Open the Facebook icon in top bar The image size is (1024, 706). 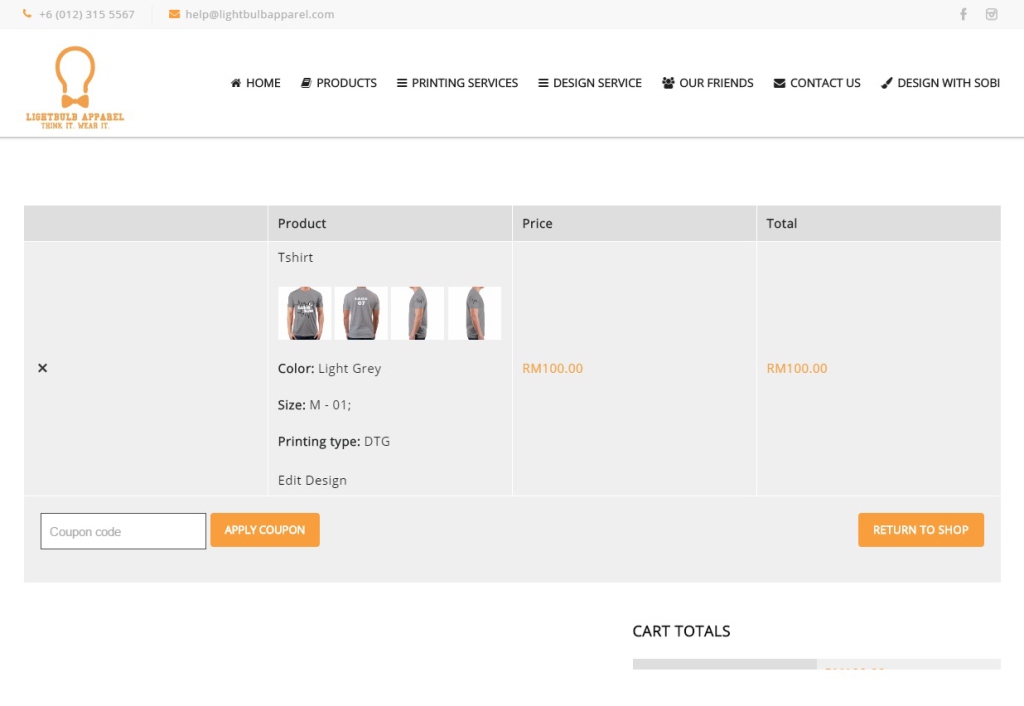click(963, 14)
